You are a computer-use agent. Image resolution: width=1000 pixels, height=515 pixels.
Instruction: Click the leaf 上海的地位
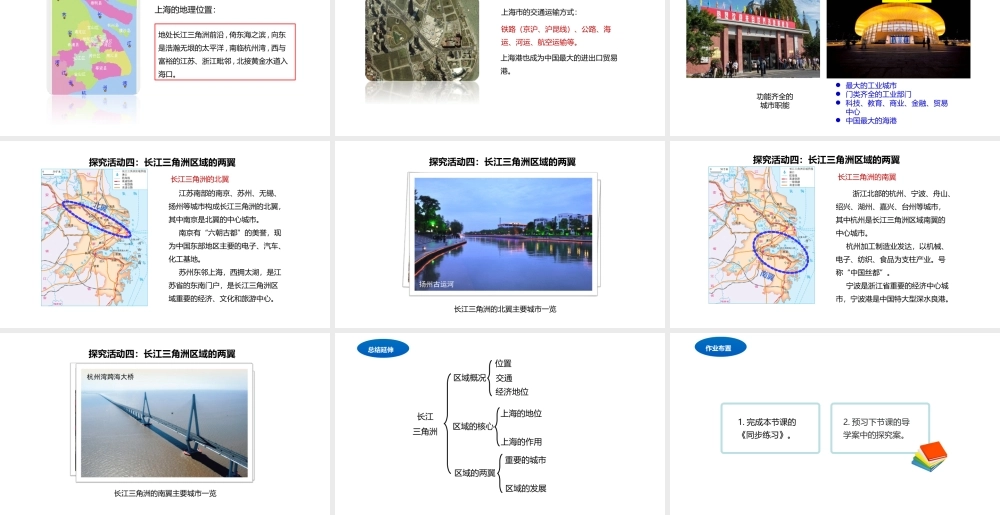(x=521, y=414)
